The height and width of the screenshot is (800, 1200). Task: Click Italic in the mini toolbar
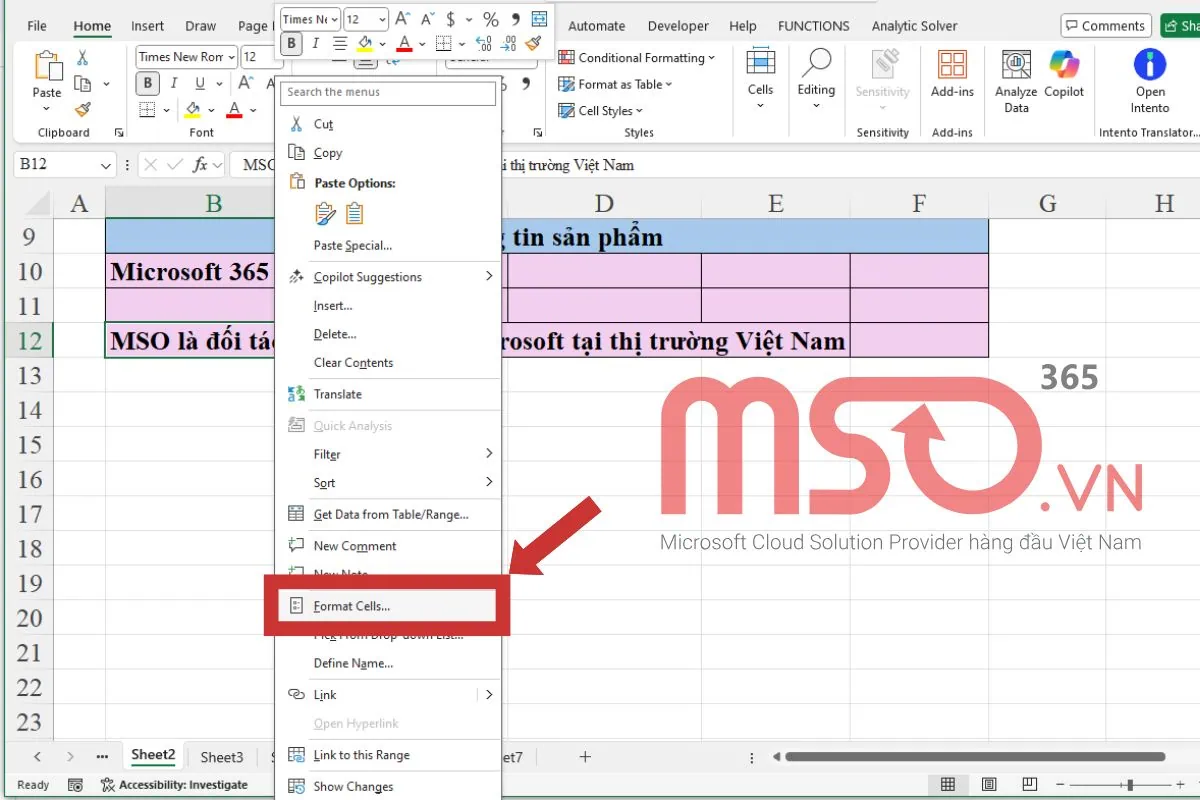(x=316, y=43)
